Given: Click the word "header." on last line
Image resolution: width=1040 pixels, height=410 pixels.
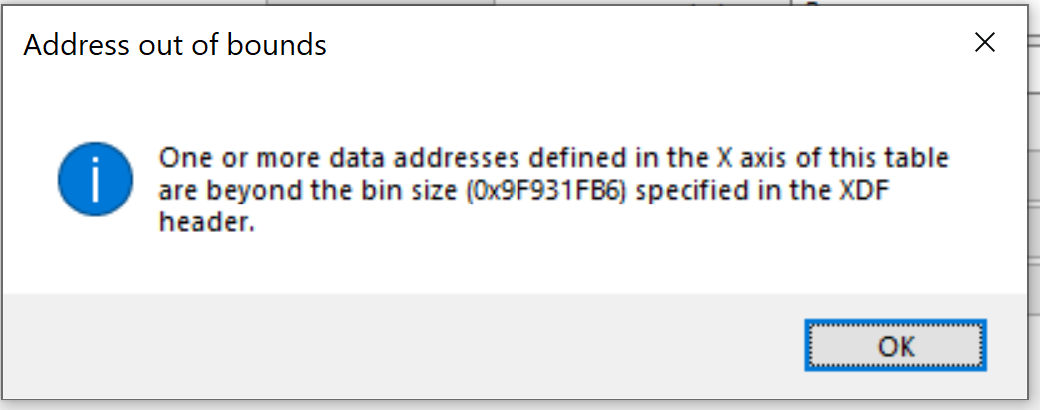Looking at the screenshot, I should click(x=207, y=223).
